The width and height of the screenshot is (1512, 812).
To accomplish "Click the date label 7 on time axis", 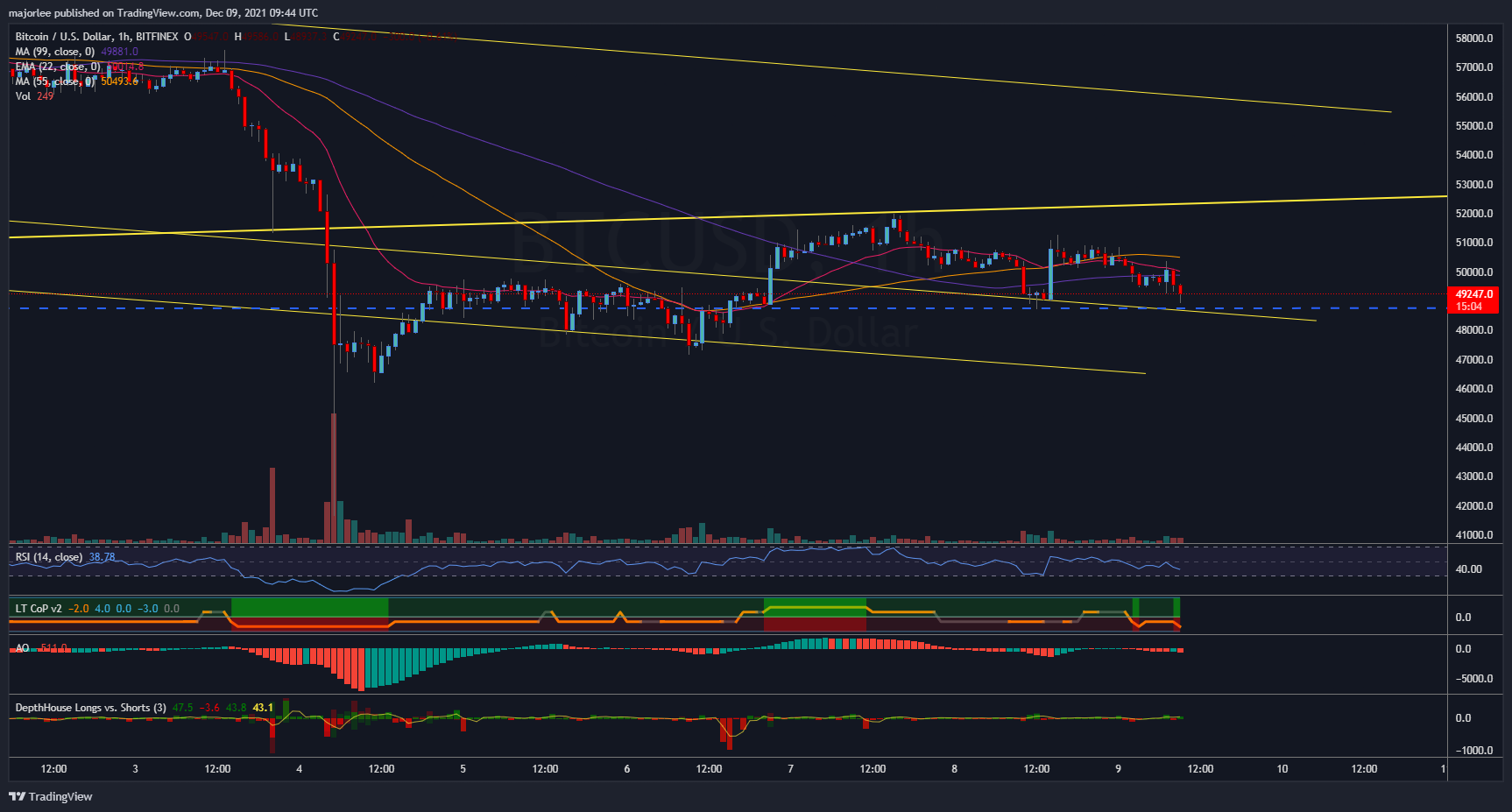I will coord(790,769).
